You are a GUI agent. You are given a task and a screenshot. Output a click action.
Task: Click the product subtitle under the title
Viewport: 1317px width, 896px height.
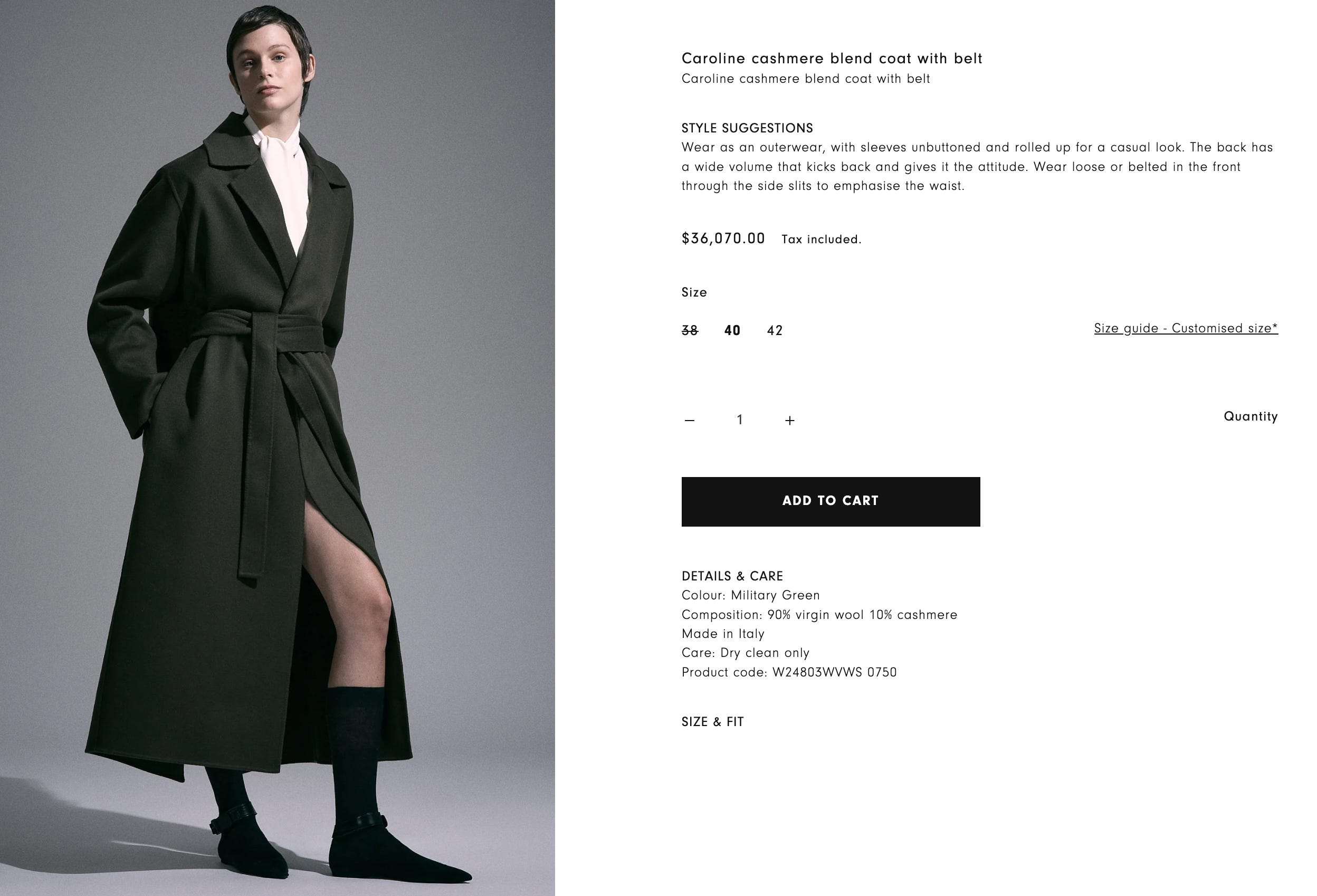pyautogui.click(x=805, y=79)
